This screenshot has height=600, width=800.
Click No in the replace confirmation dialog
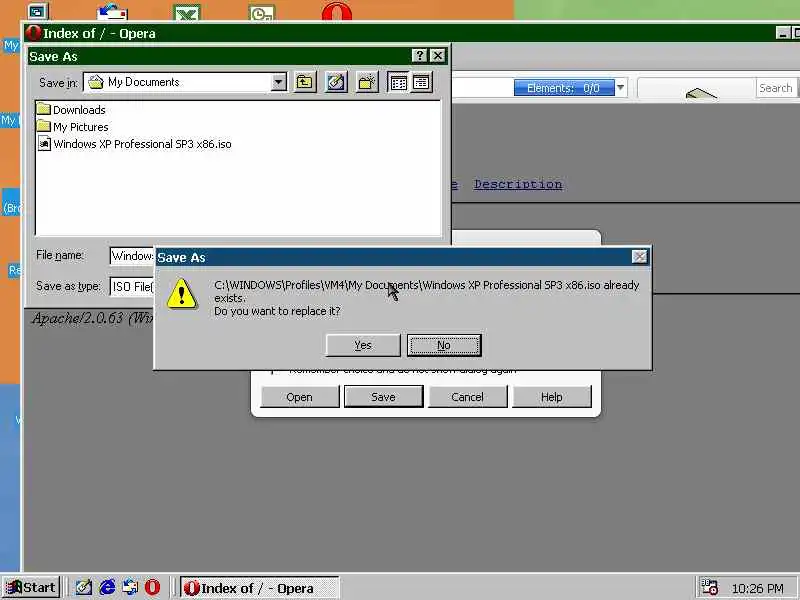click(444, 345)
